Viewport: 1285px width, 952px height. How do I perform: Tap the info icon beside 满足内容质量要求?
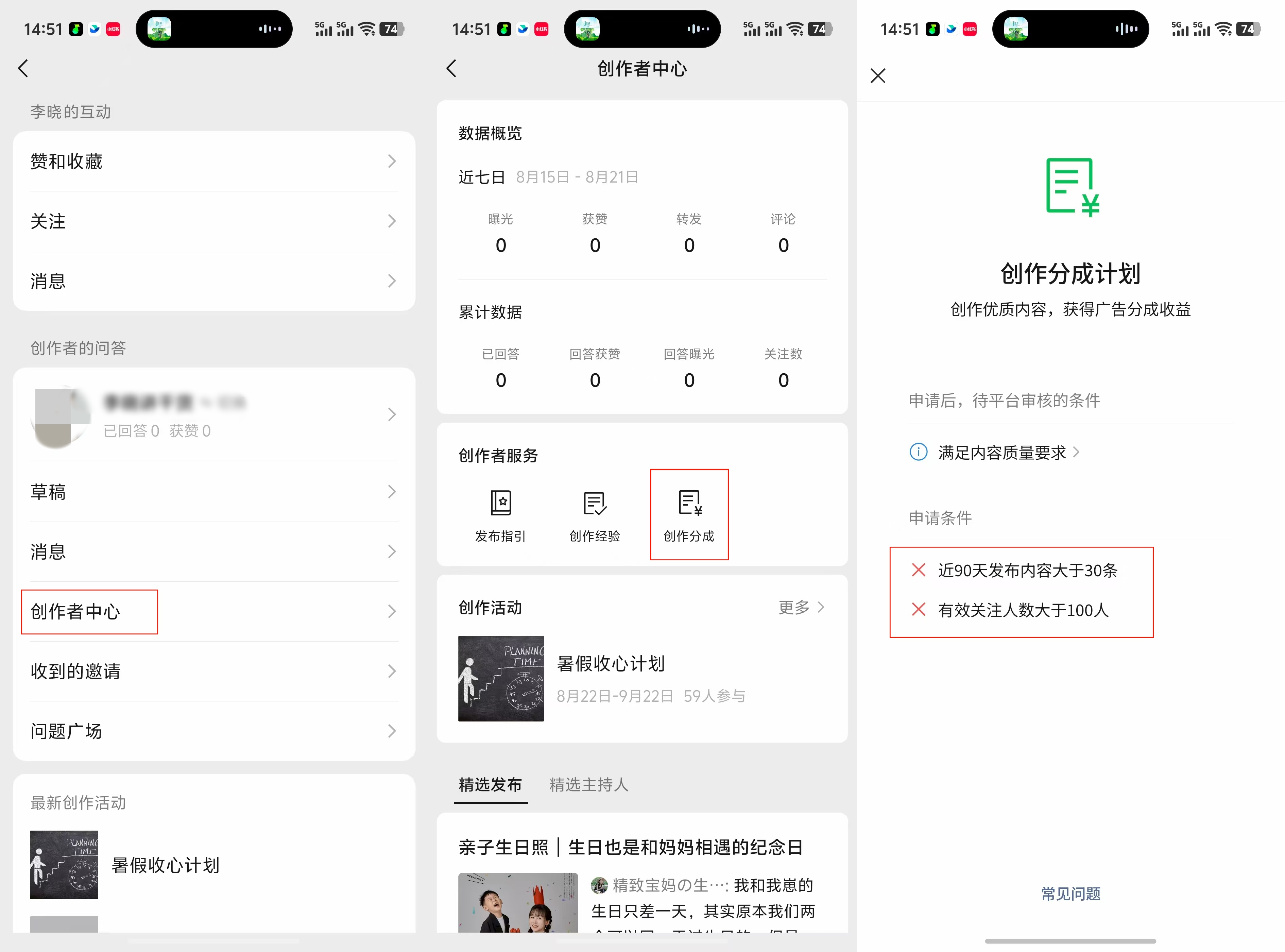(x=918, y=453)
